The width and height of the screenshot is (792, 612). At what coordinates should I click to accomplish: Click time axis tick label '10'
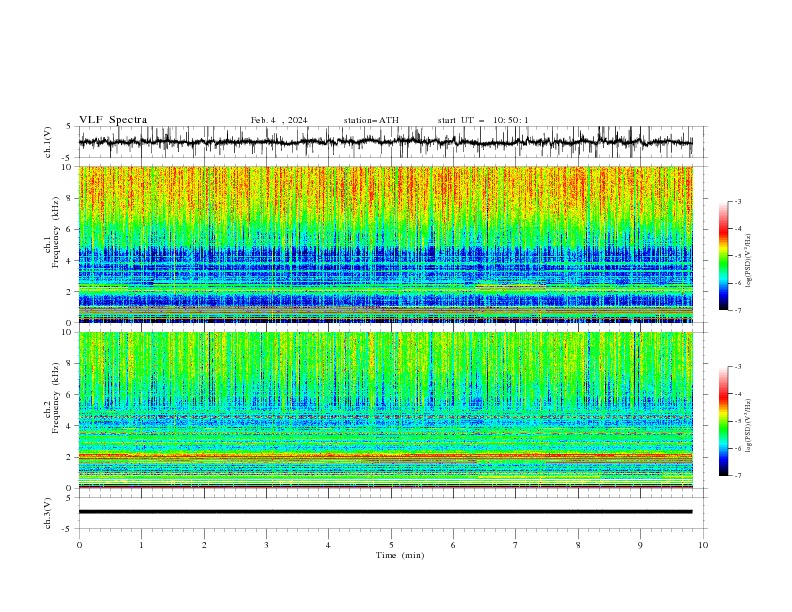pos(703,545)
